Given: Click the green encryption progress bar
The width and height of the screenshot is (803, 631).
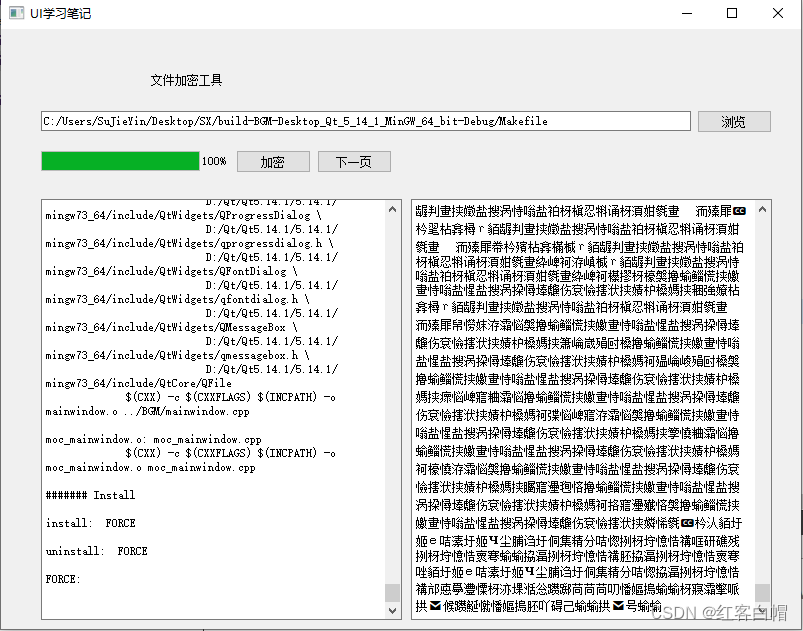Looking at the screenshot, I should pos(120,161).
